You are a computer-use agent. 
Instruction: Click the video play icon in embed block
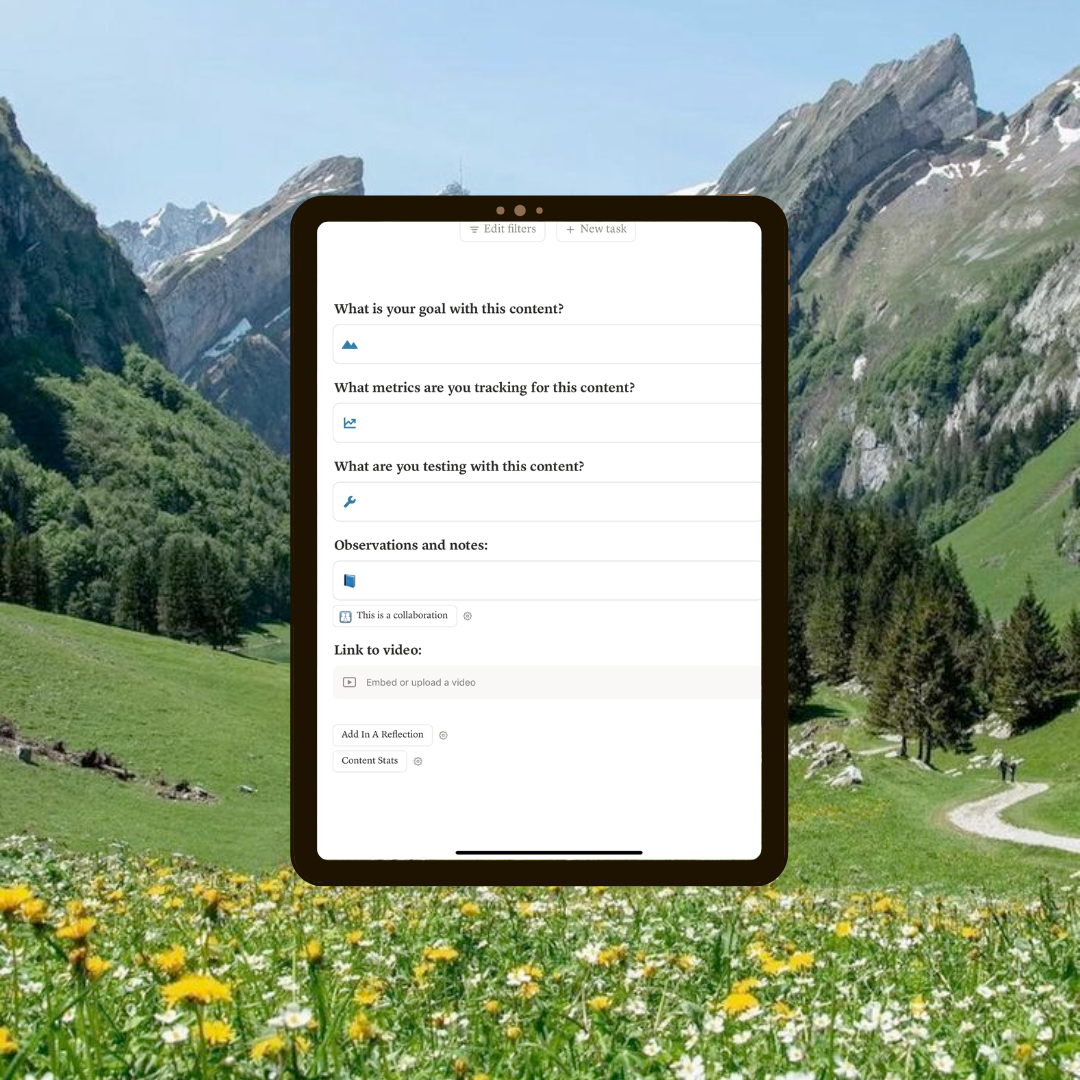349,683
